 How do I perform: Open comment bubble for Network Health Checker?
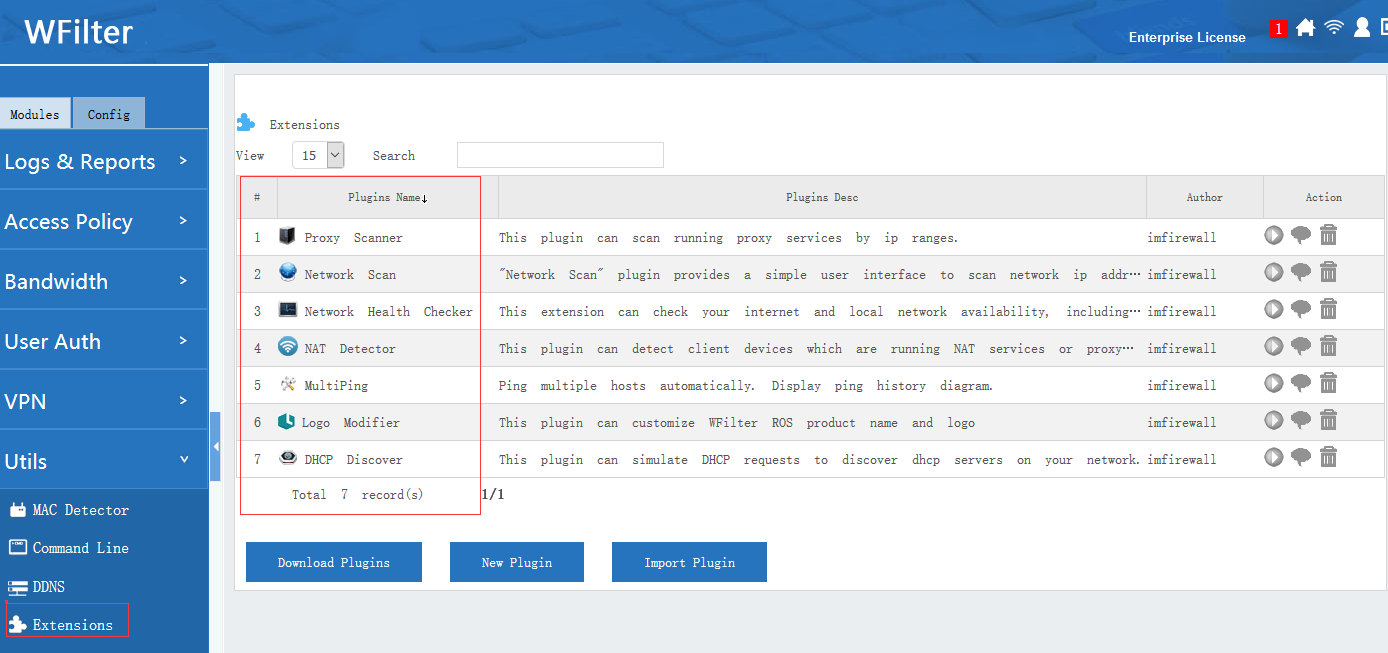[x=1300, y=310]
